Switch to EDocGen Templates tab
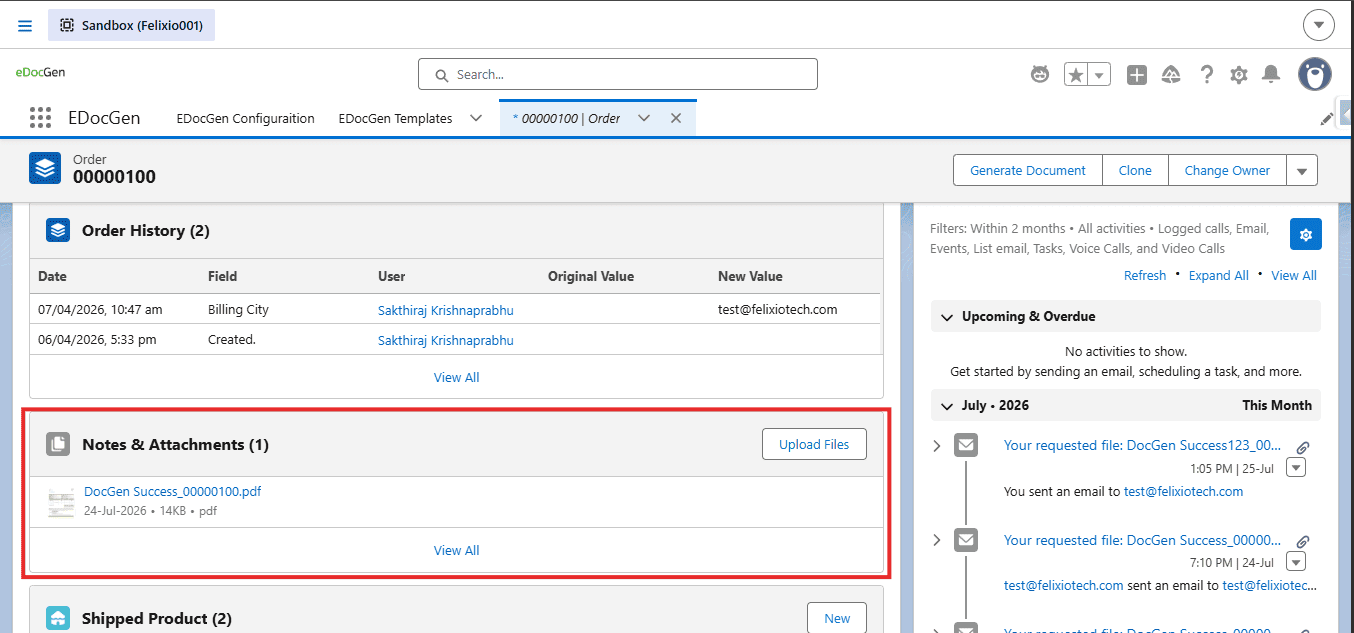This screenshot has width=1354, height=633. pos(395,118)
